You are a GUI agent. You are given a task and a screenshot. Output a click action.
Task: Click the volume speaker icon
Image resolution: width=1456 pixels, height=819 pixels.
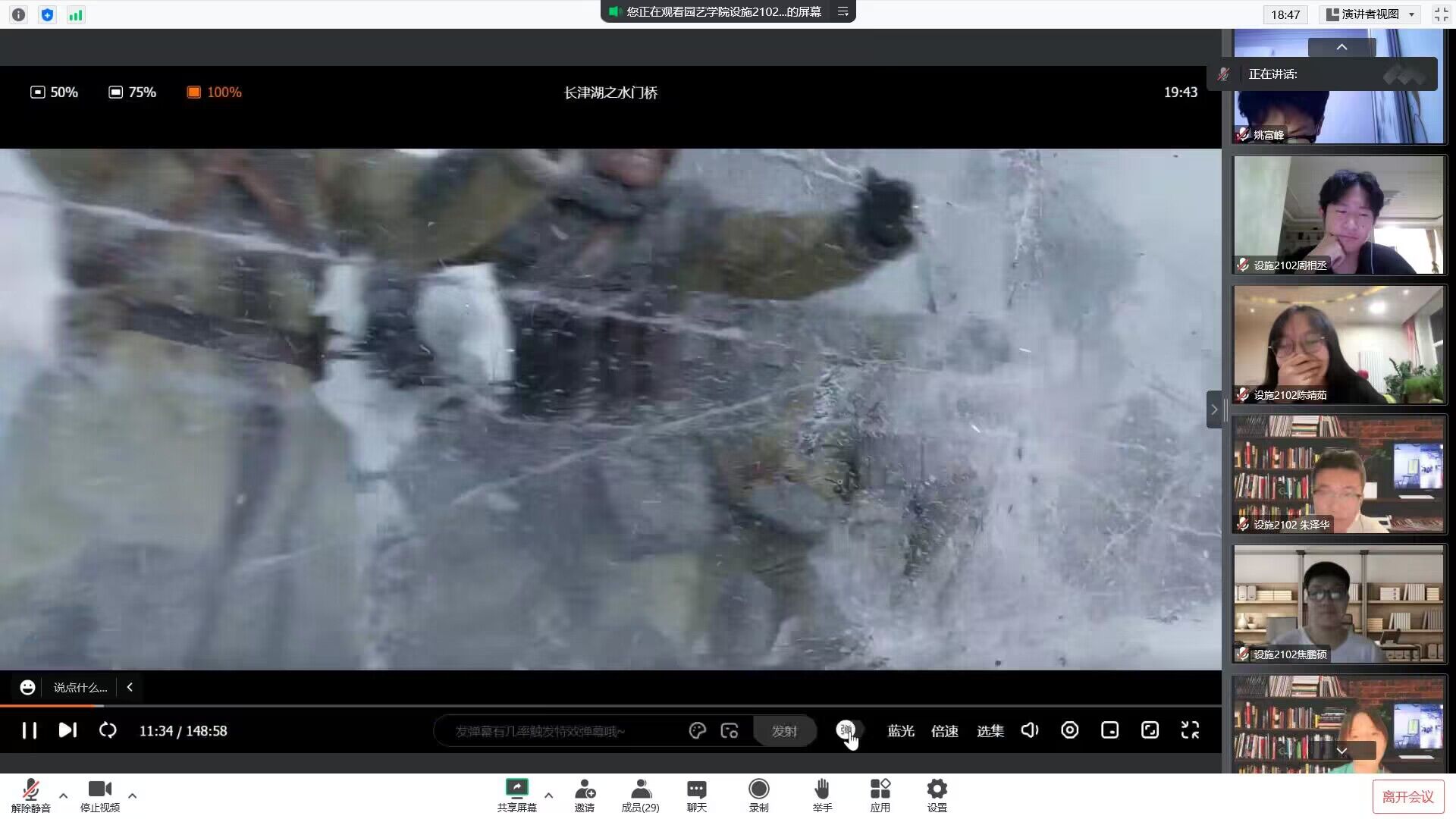point(1029,730)
